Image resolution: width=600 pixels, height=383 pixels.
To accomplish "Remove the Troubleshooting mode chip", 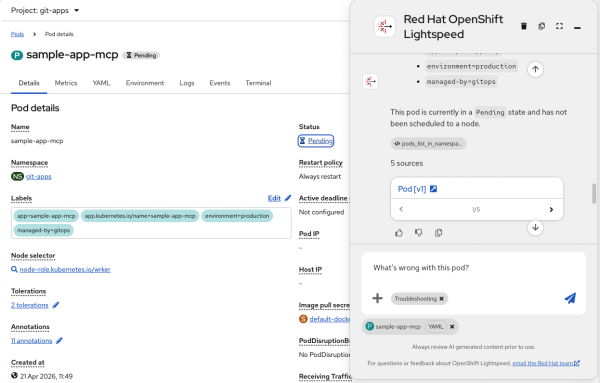I will click(442, 298).
